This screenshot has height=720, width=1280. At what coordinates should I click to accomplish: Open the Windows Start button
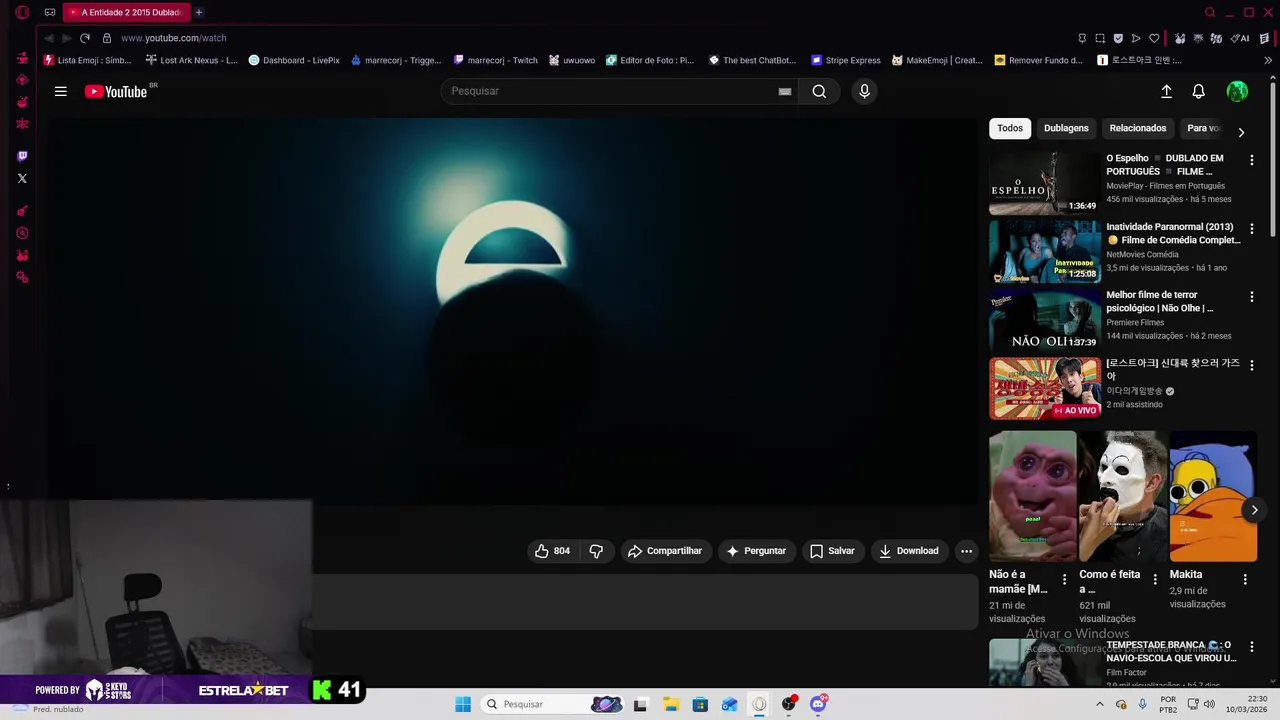(463, 704)
